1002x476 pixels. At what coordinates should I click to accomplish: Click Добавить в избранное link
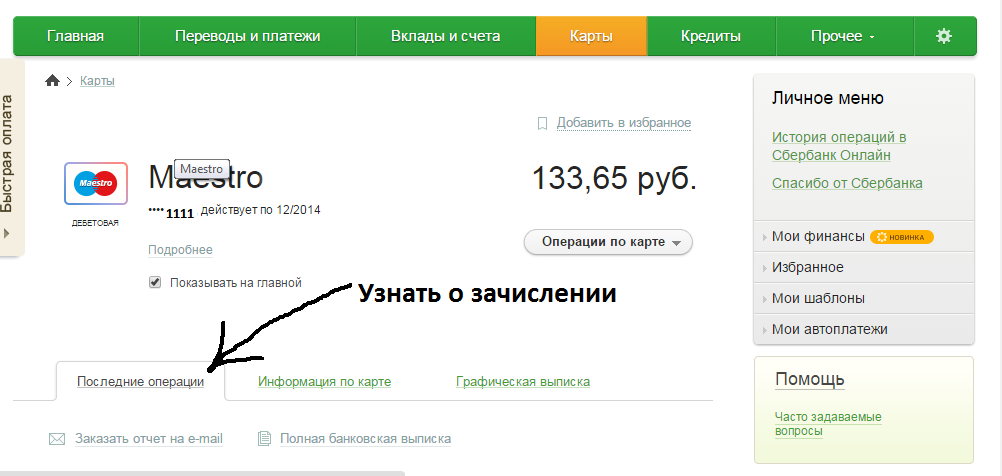click(624, 123)
